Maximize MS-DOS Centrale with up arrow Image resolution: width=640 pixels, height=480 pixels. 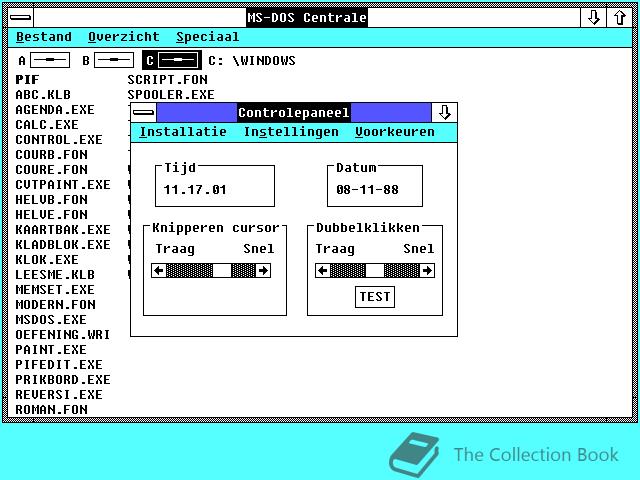tap(620, 18)
